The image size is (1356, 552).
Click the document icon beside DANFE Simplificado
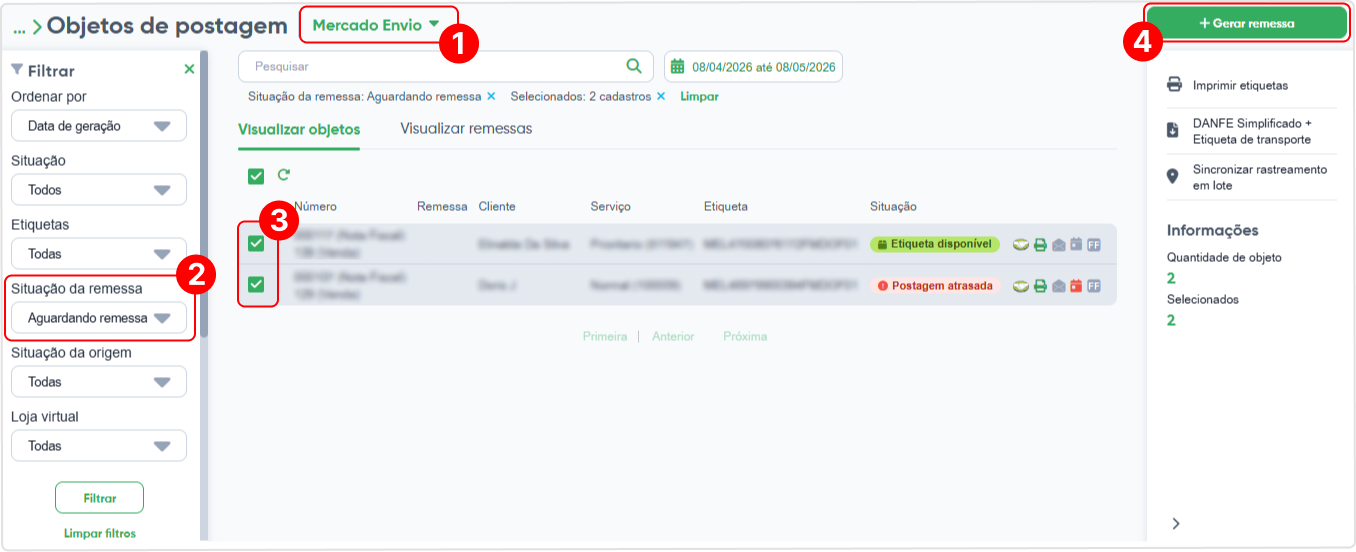[1173, 130]
